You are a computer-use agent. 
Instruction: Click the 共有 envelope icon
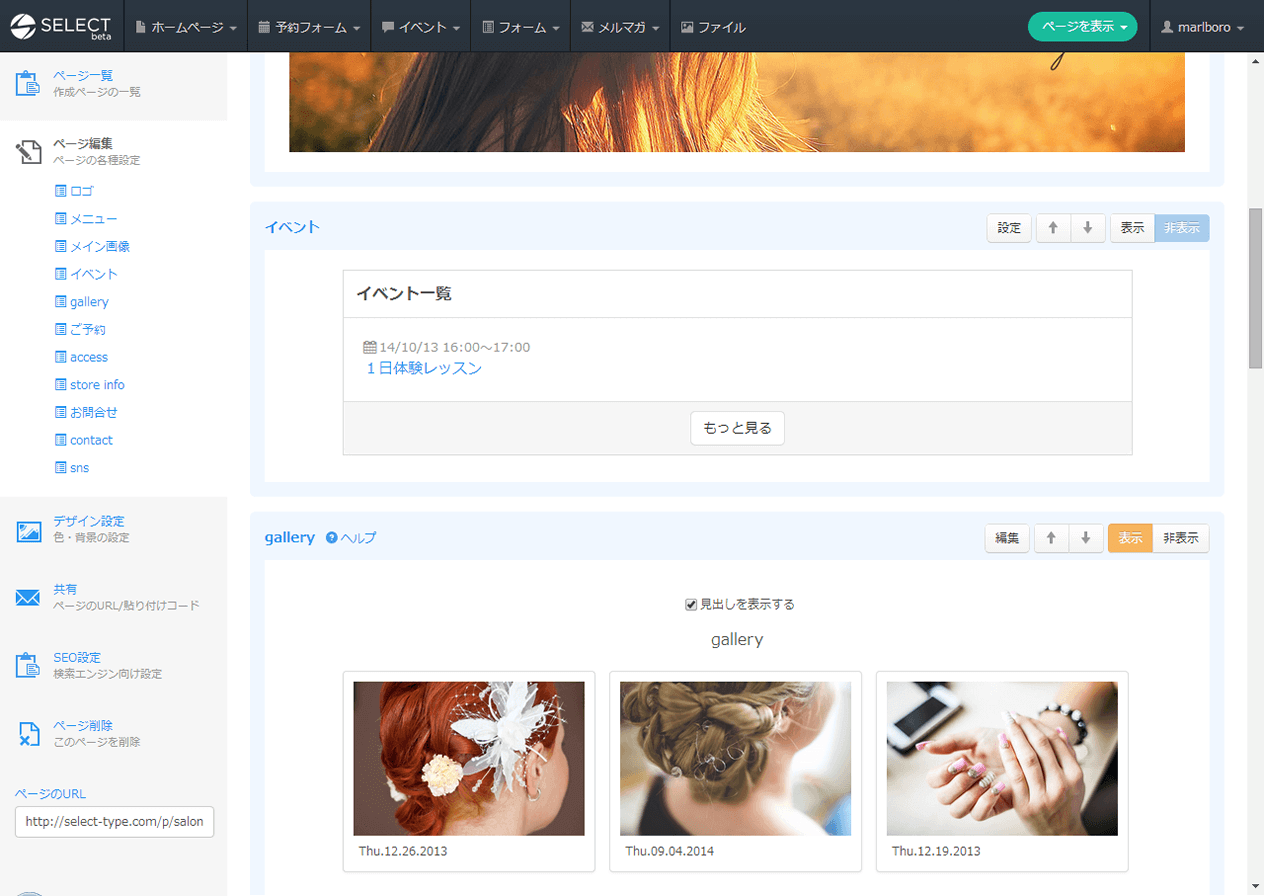27,598
